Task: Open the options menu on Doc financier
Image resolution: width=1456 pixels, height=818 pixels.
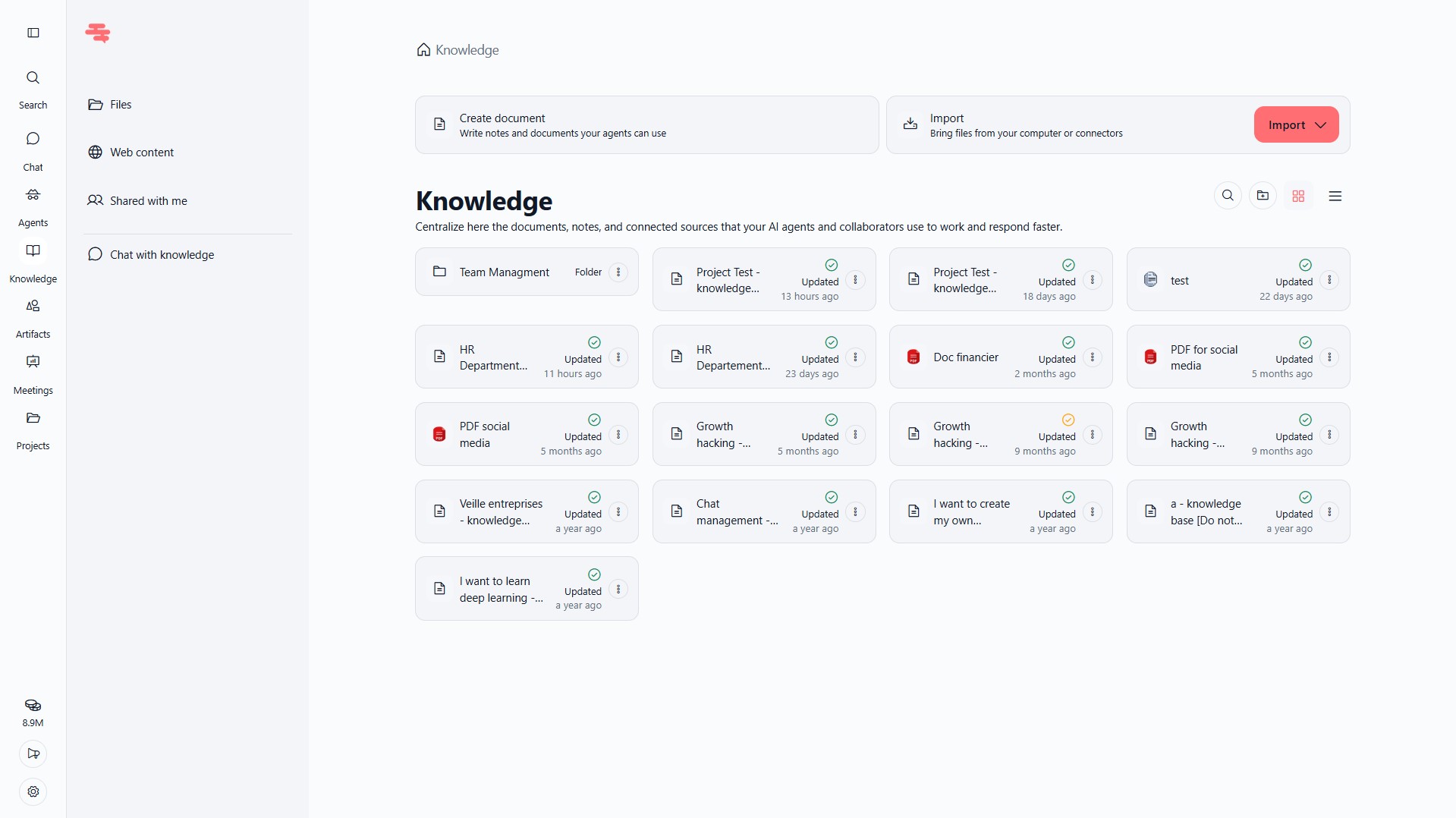Action: (1093, 357)
